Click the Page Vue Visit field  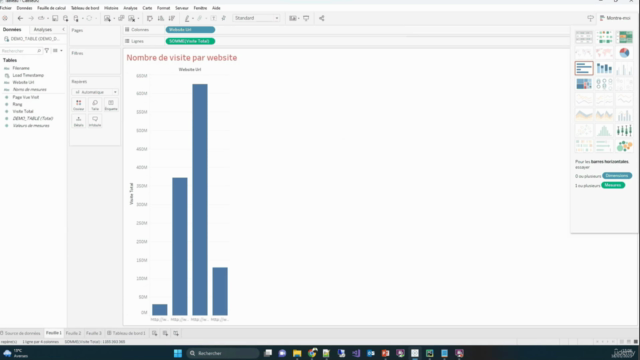tap(26, 97)
